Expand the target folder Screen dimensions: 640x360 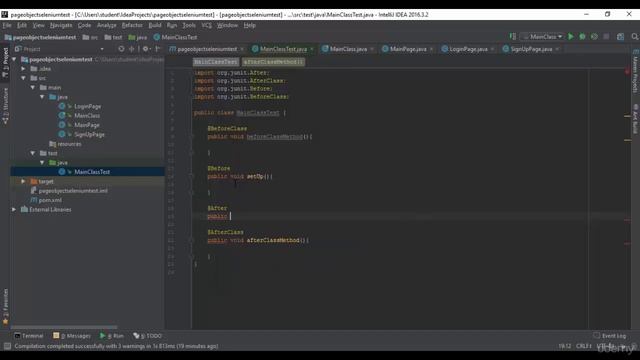point(23,181)
